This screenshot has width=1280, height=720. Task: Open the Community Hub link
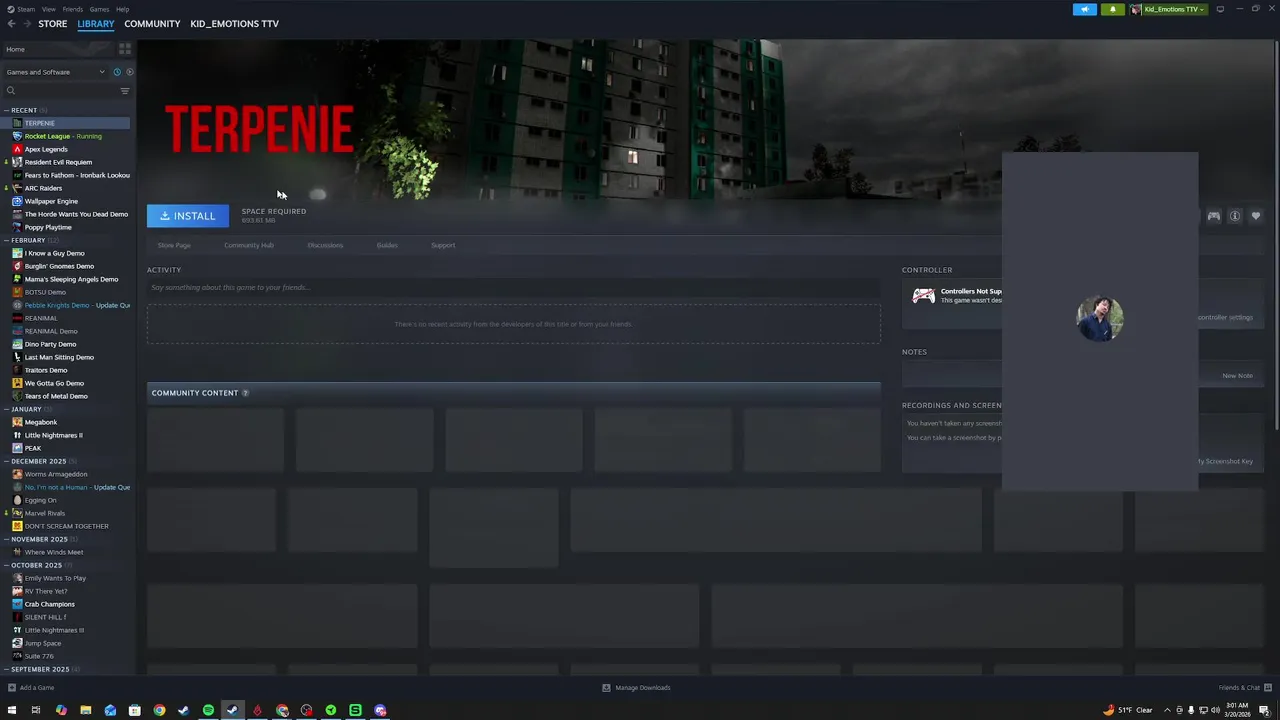coord(249,245)
